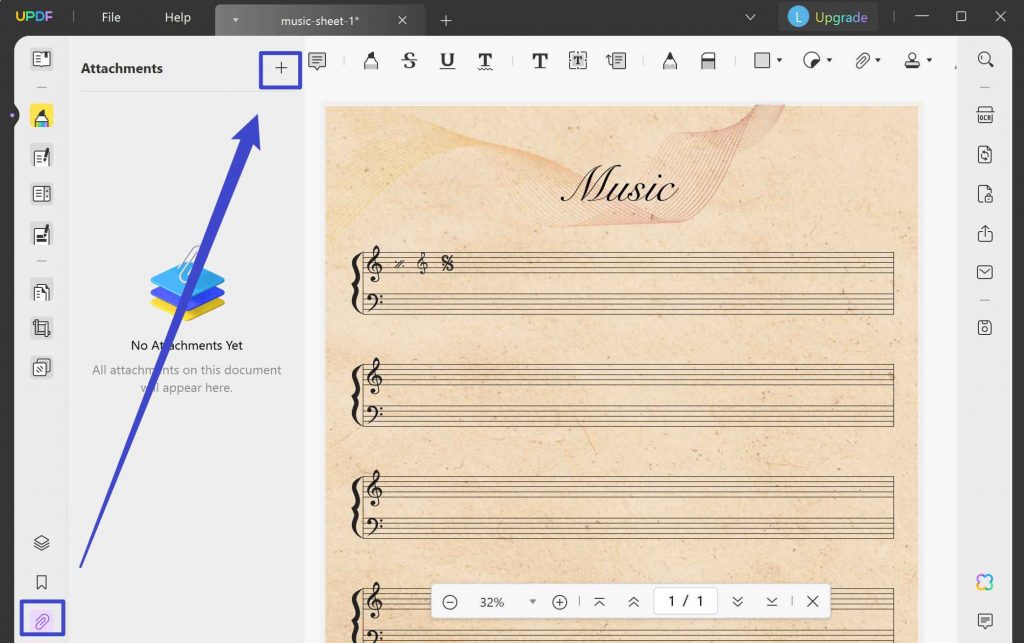Switch to the page thumbnails panel
The width and height of the screenshot is (1024, 643).
click(x=40, y=59)
